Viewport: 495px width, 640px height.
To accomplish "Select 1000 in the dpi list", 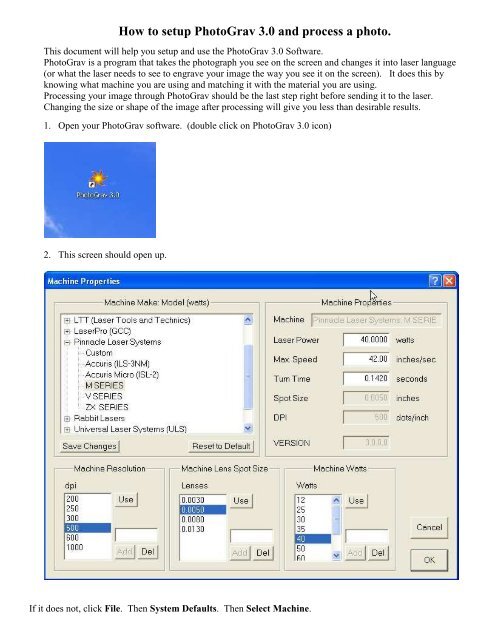I will pyautogui.click(x=75, y=547).
